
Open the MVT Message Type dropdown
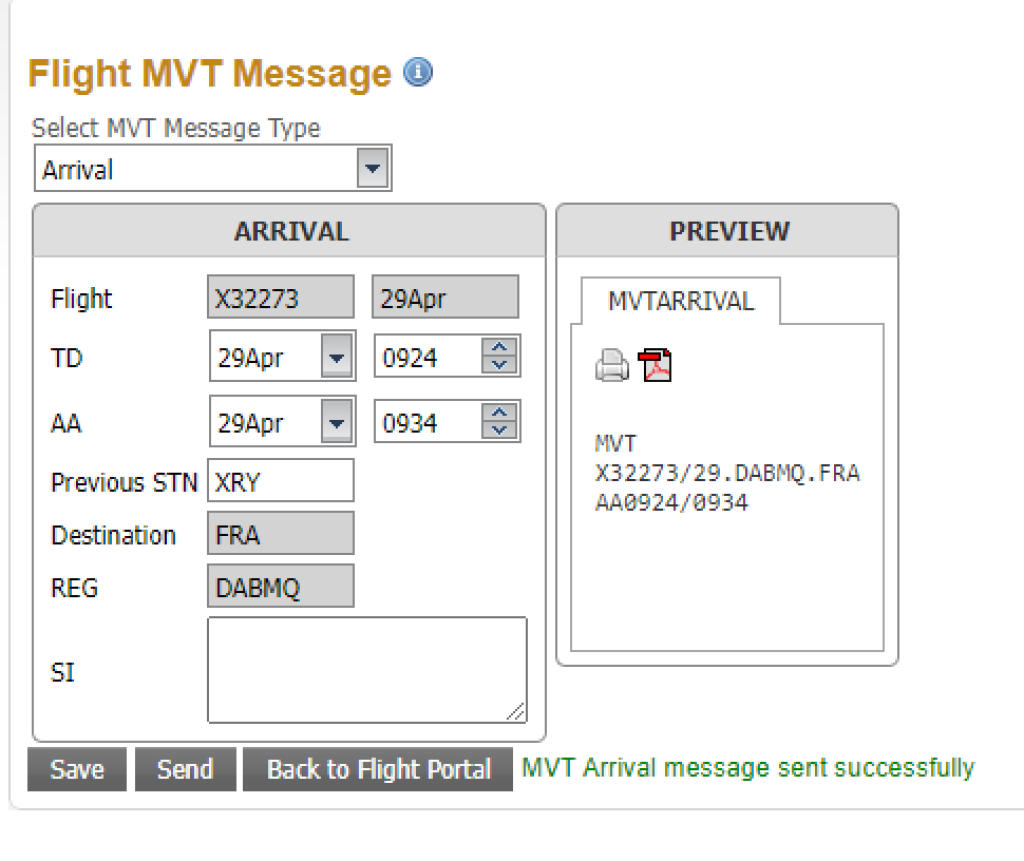(x=373, y=169)
